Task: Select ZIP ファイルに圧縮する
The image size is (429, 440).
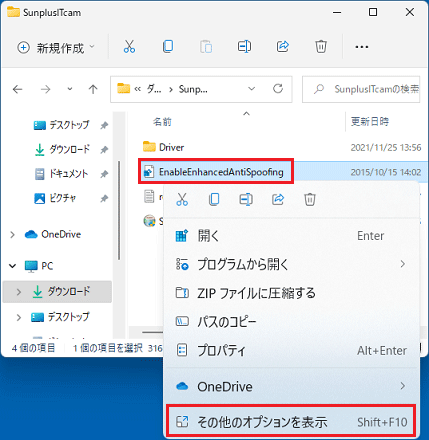Action: [x=291, y=293]
